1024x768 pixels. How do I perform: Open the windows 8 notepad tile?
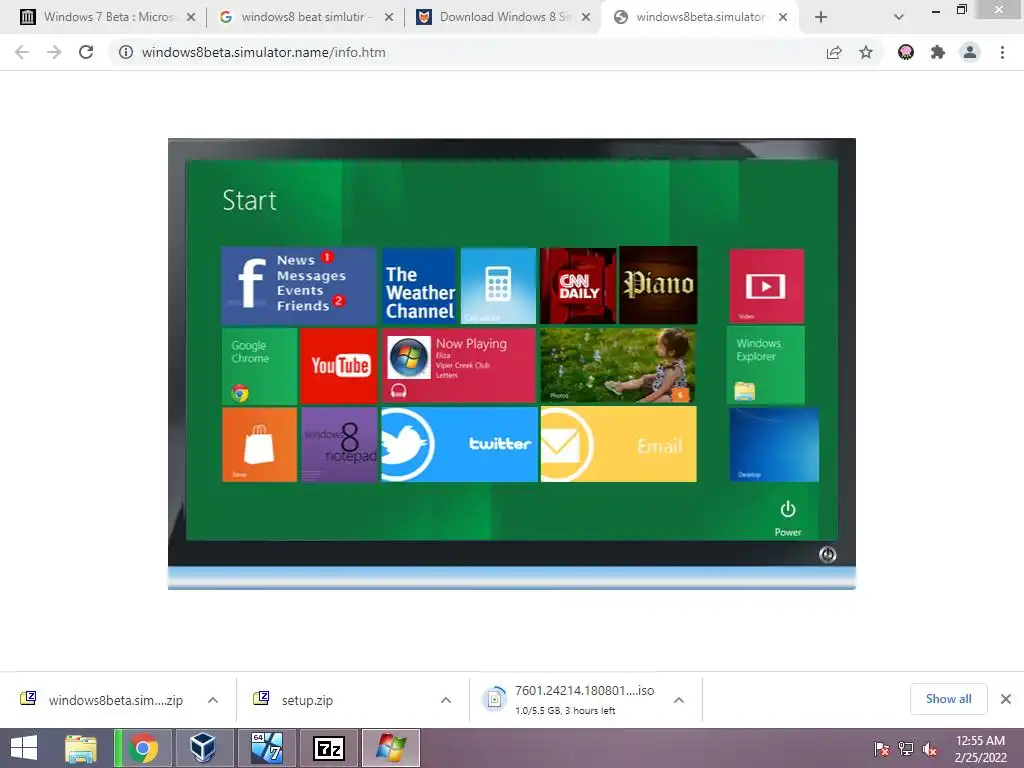[x=339, y=445]
